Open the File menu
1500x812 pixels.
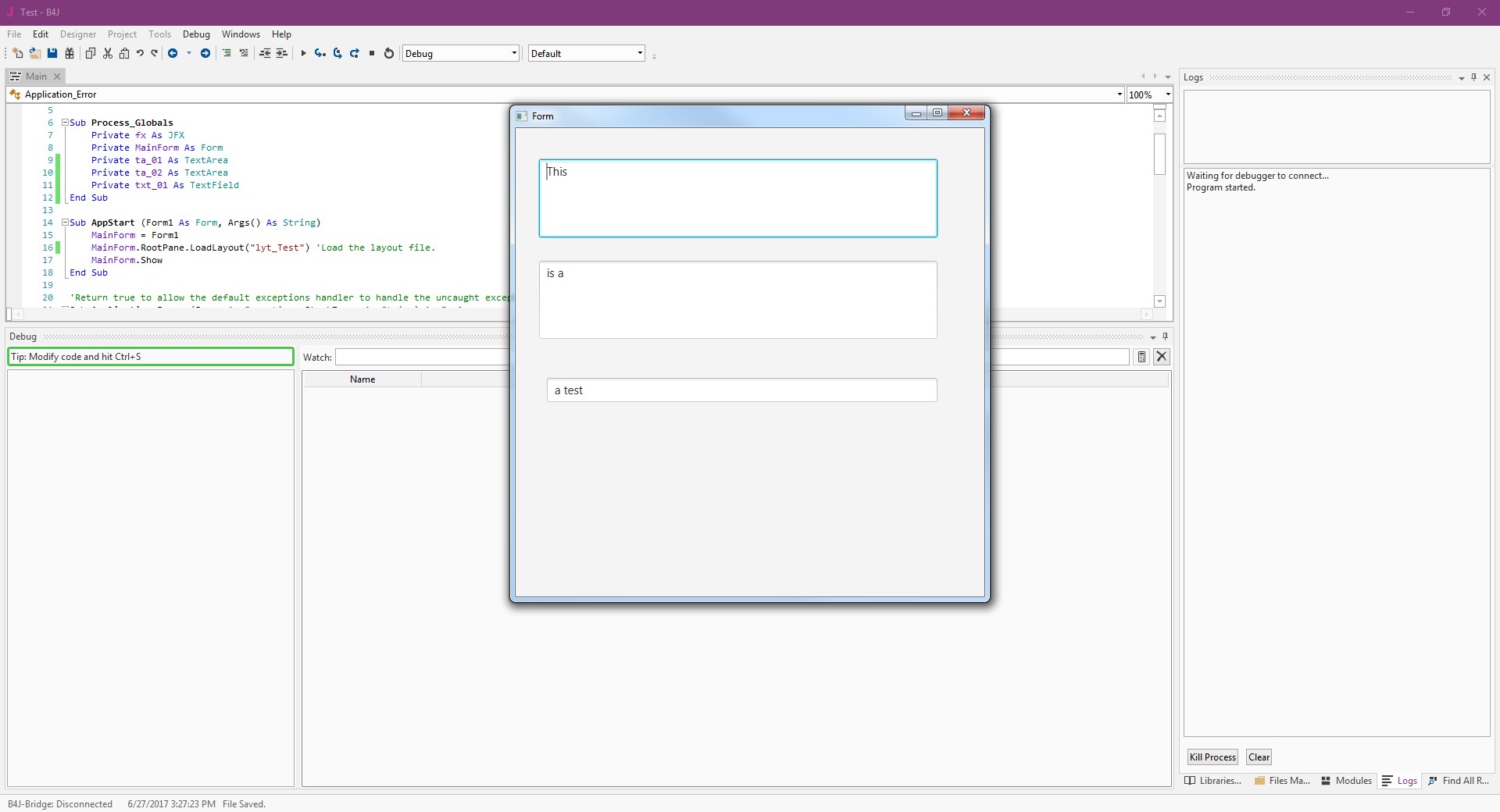(x=14, y=34)
